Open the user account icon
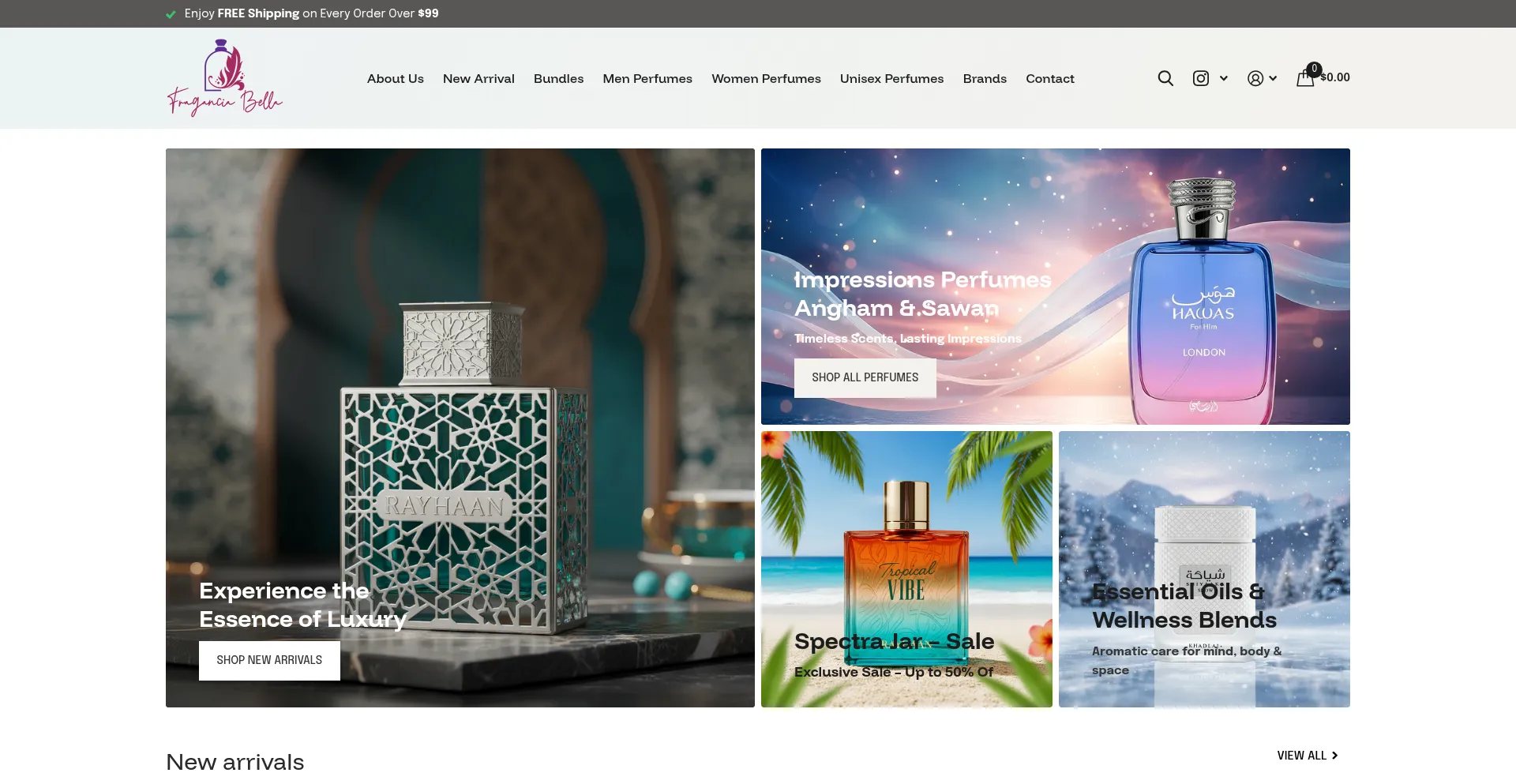 tap(1255, 78)
